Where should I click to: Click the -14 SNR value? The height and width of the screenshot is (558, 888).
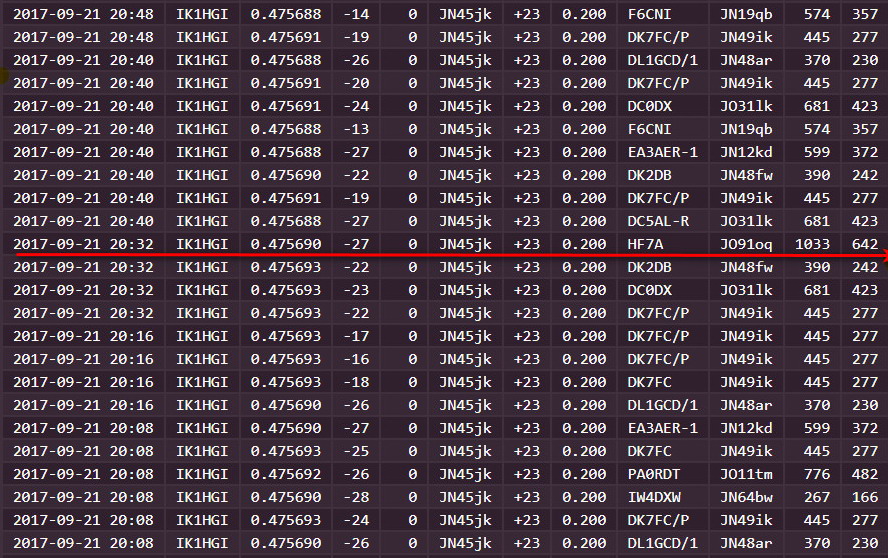pyautogui.click(x=356, y=14)
